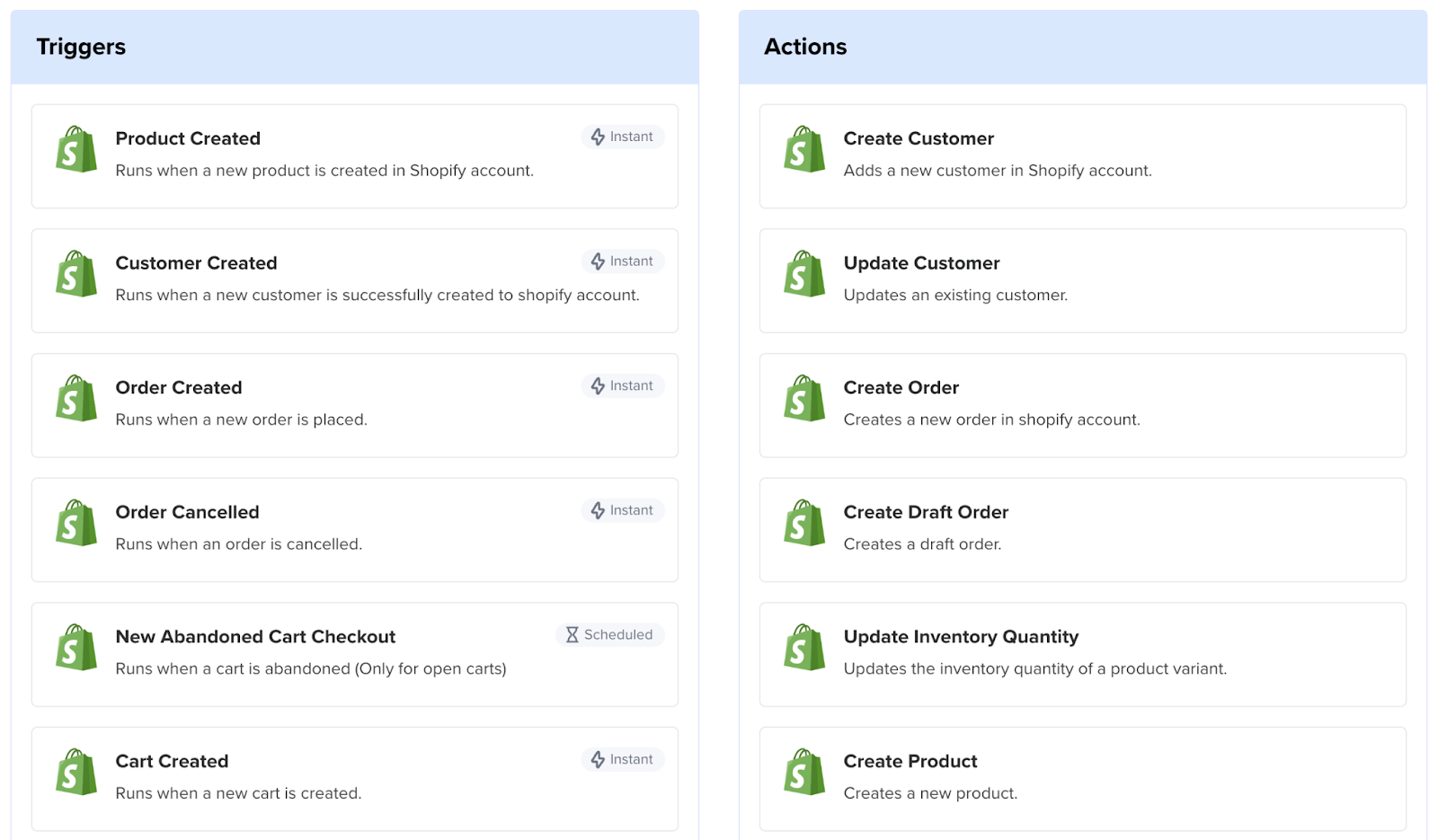Click the Instant badge on Cart Created
Viewport: 1438px width, 840px height.
pos(622,759)
